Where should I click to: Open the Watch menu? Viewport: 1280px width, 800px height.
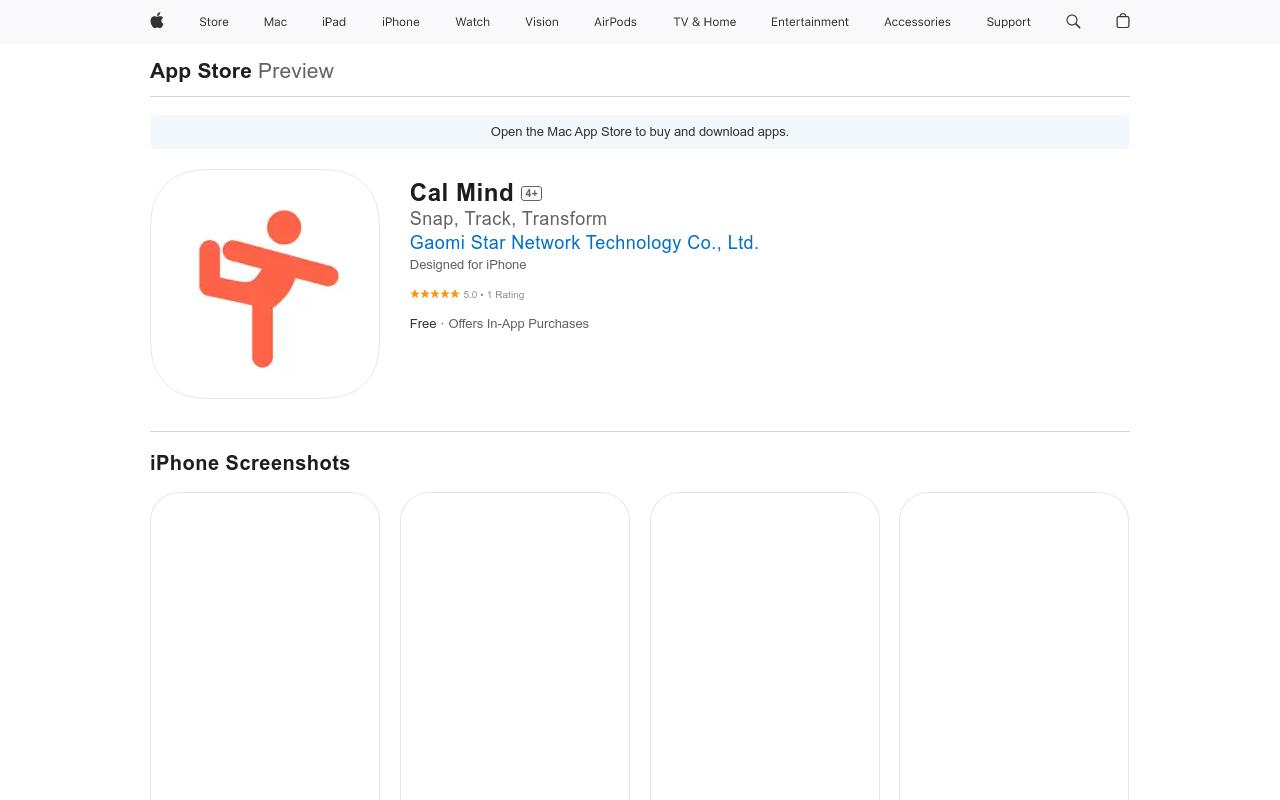tap(473, 22)
